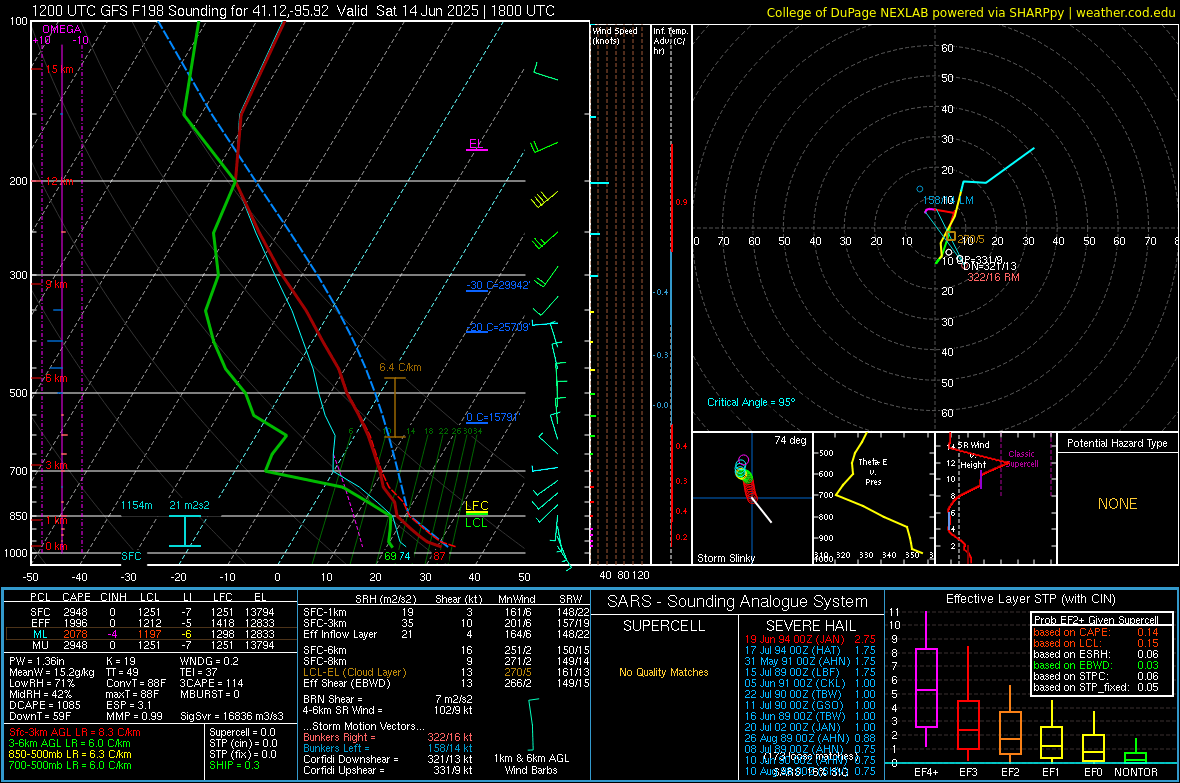The height and width of the screenshot is (783, 1180).
Task: Click the orange "LCL-EL (Cloud Layer)" row
Action: click(447, 672)
